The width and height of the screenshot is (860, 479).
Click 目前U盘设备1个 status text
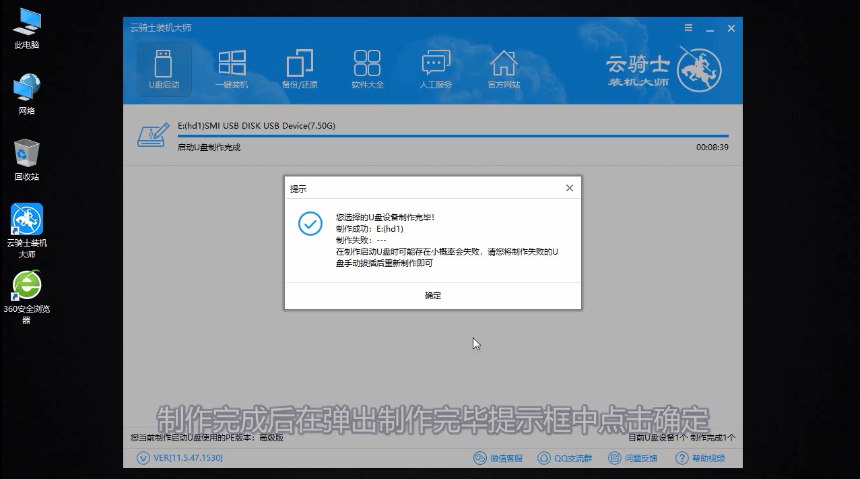click(658, 437)
